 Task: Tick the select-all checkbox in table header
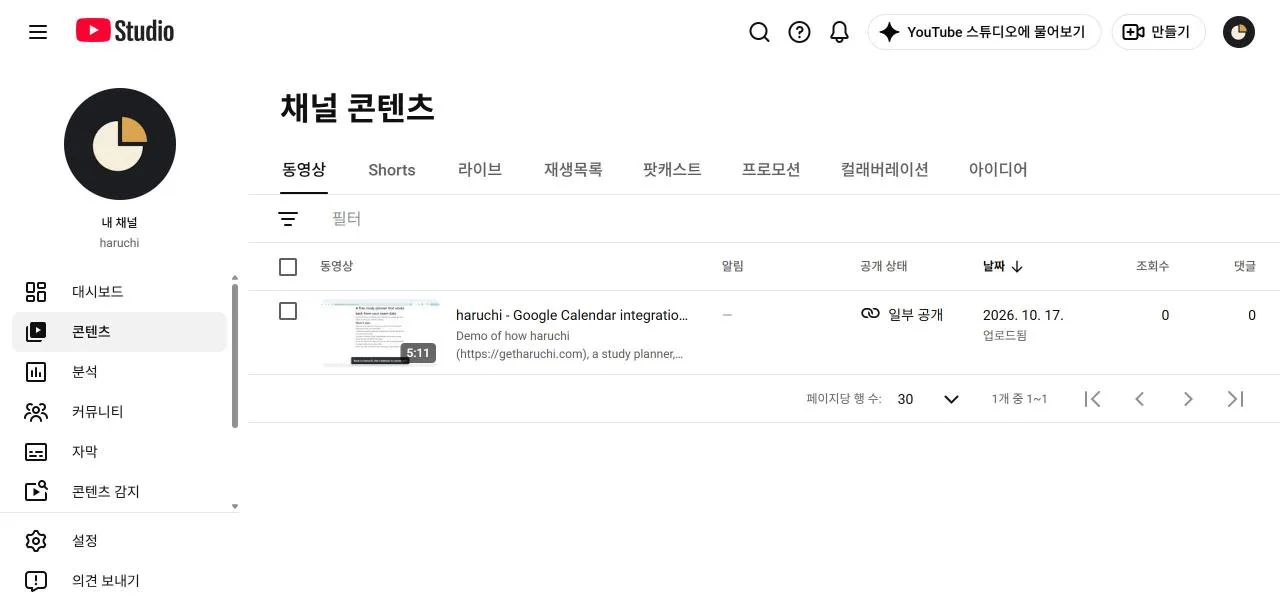(x=288, y=267)
